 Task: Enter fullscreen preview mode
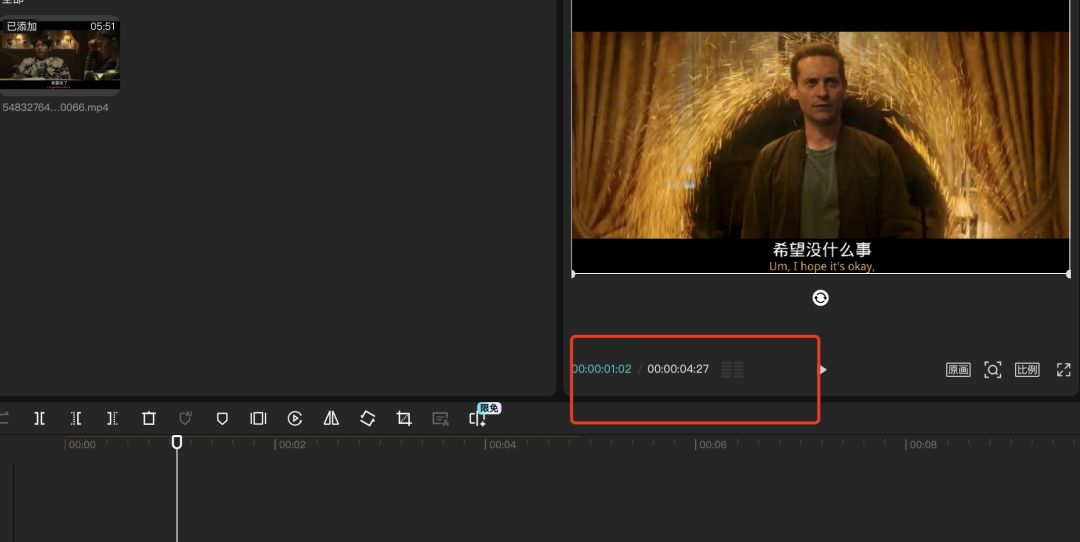tap(1063, 370)
